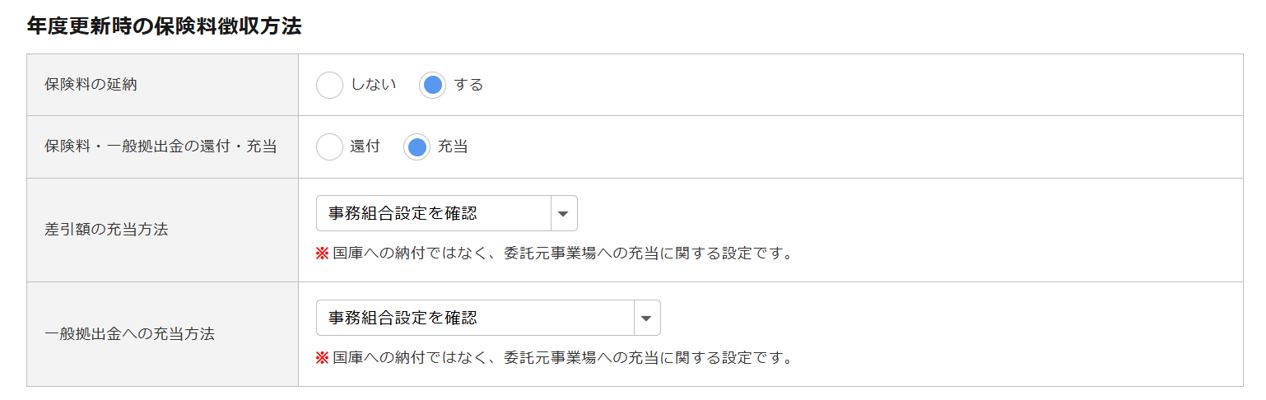Viewport: 1266px width, 400px height.
Task: Open the 差引額の充当方法 dropdown box
Action: click(433, 213)
